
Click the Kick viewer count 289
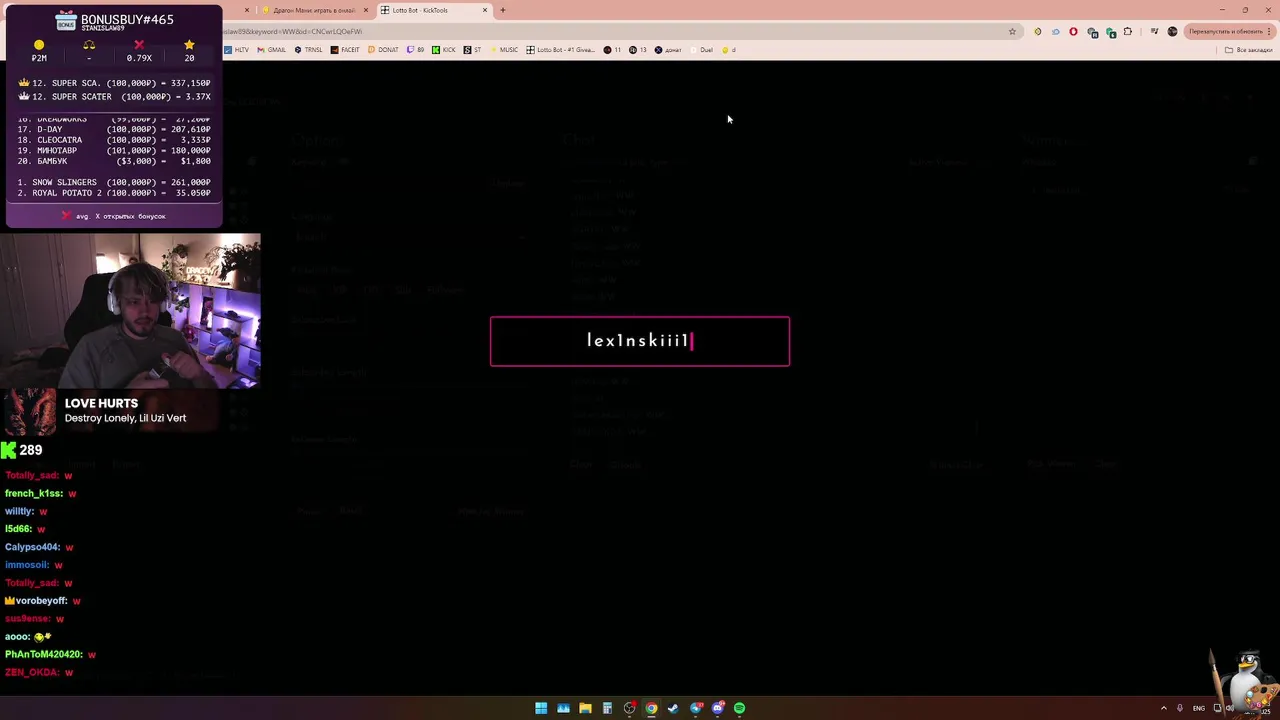coord(31,450)
